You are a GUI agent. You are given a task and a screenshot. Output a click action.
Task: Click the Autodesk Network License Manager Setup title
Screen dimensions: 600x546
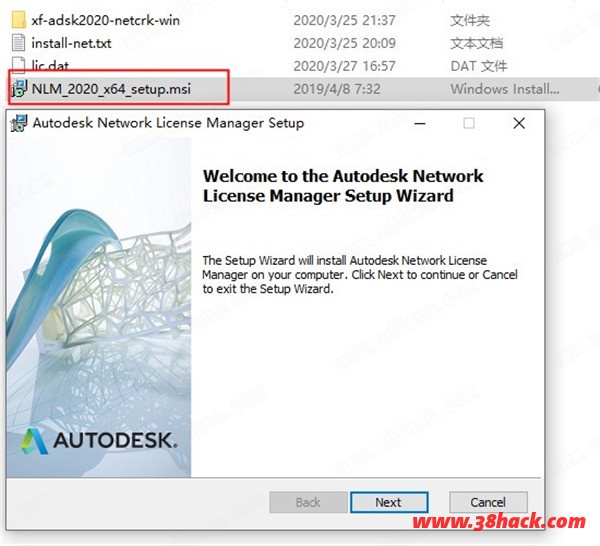(x=168, y=123)
